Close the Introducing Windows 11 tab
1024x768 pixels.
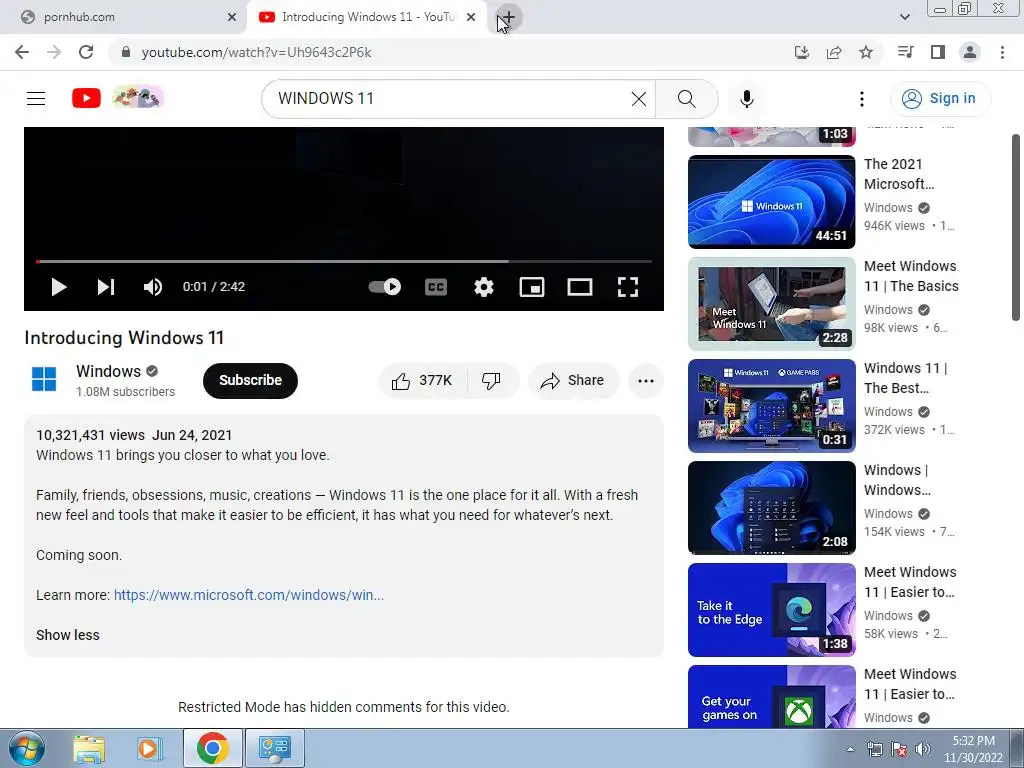click(x=471, y=18)
